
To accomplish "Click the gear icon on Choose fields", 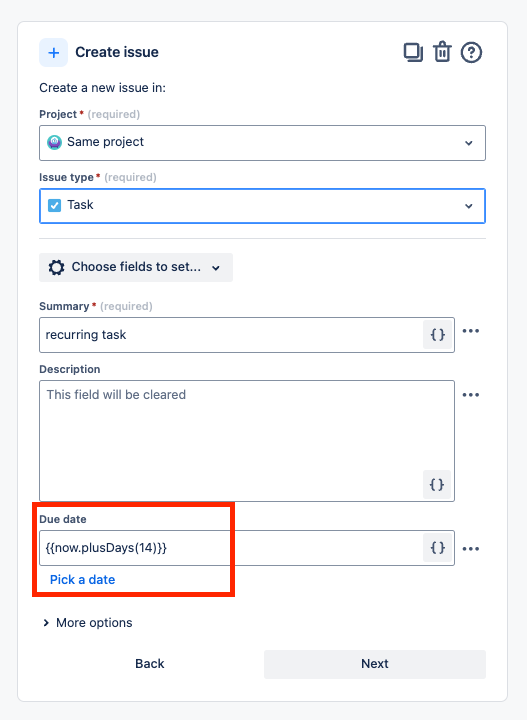I will click(56, 267).
